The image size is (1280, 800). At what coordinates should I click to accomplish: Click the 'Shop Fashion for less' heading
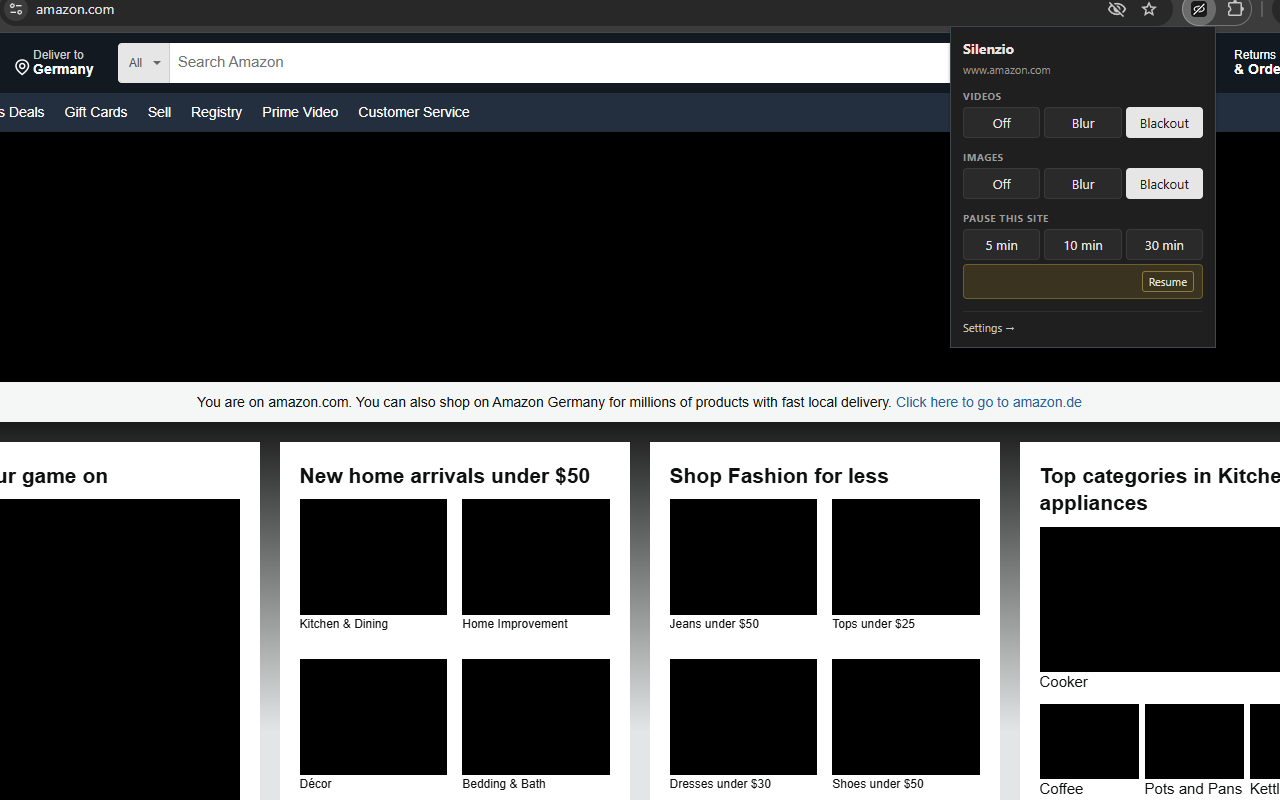(x=779, y=476)
